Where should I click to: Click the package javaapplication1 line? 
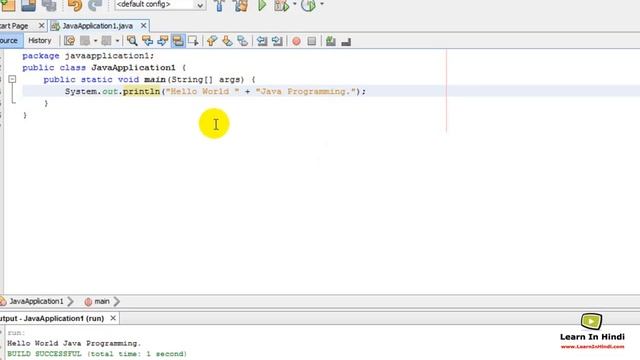coord(88,56)
